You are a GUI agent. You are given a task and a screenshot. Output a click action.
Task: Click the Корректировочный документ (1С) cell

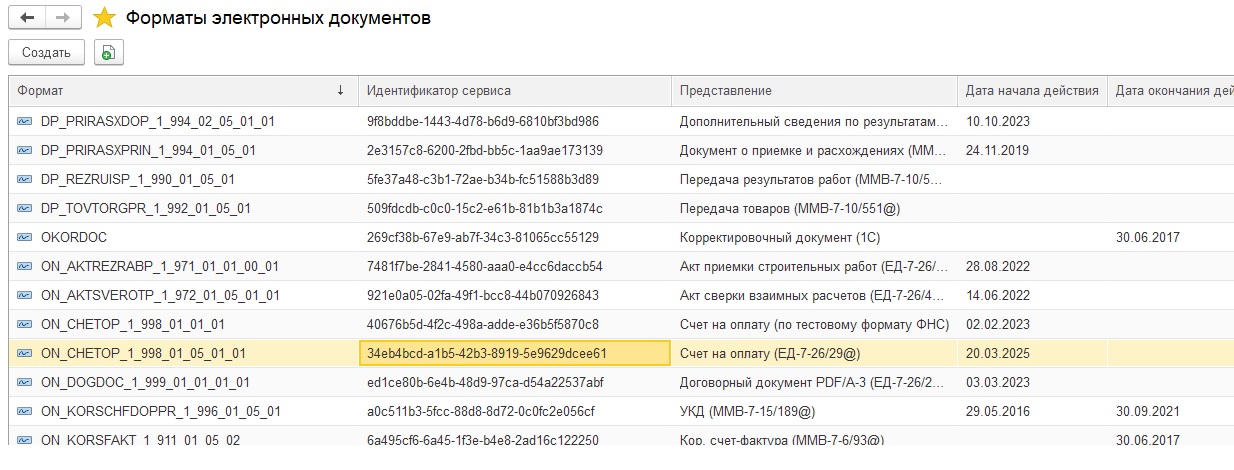click(779, 237)
